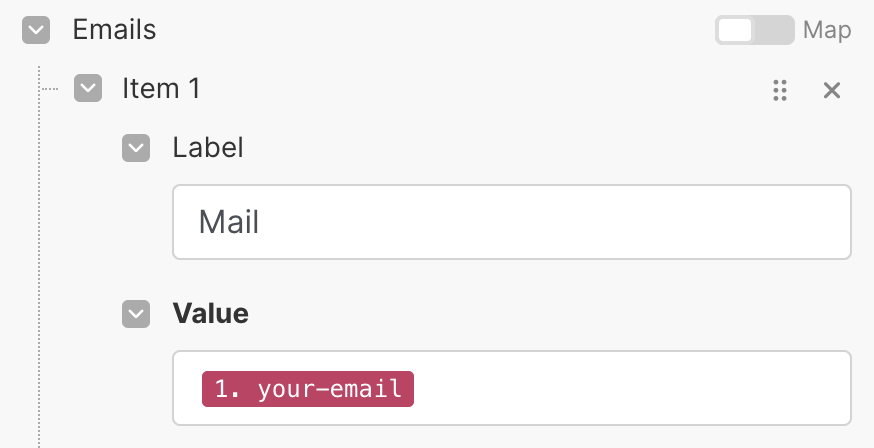This screenshot has height=448, width=874.
Task: Click the bold Value field heading
Action: [x=210, y=314]
